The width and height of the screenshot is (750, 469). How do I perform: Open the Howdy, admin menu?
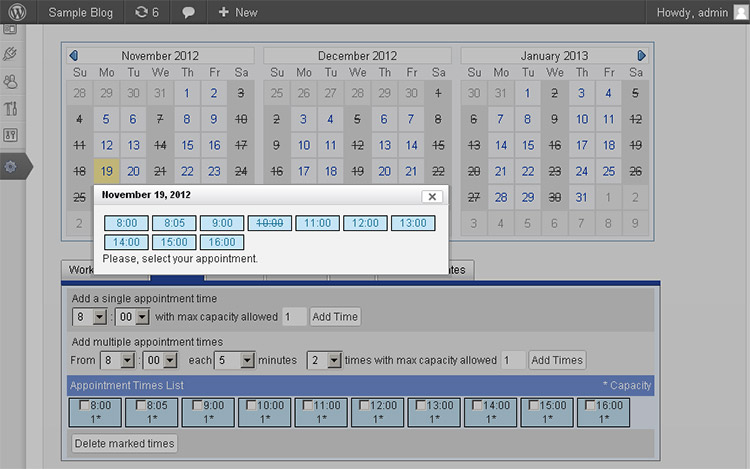point(692,12)
